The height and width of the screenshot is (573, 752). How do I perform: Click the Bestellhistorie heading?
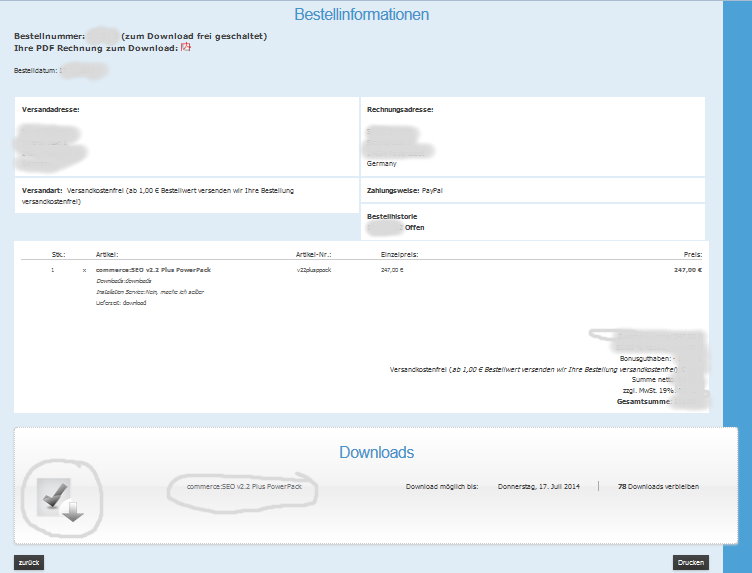point(394,216)
